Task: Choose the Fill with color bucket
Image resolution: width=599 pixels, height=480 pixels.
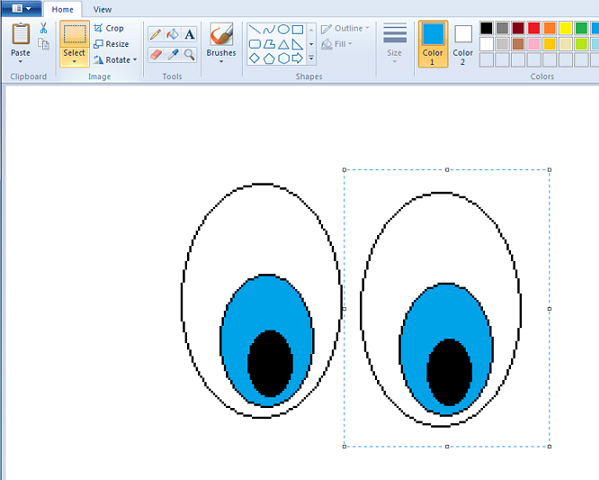Action: (x=173, y=34)
